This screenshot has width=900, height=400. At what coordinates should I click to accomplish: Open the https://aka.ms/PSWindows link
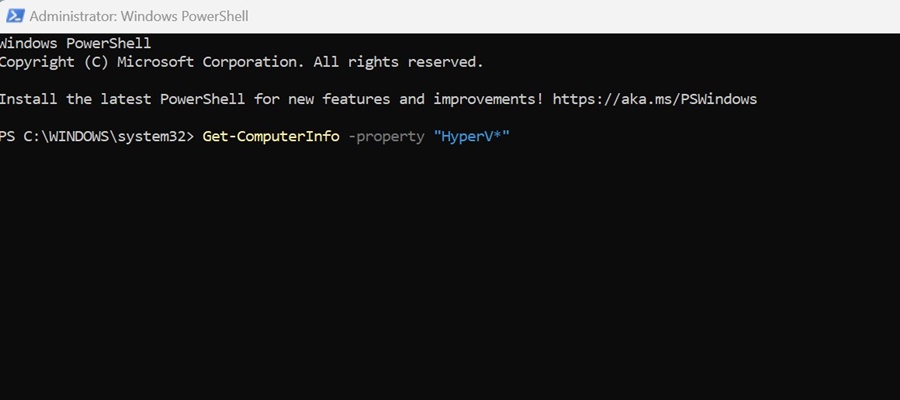653,99
